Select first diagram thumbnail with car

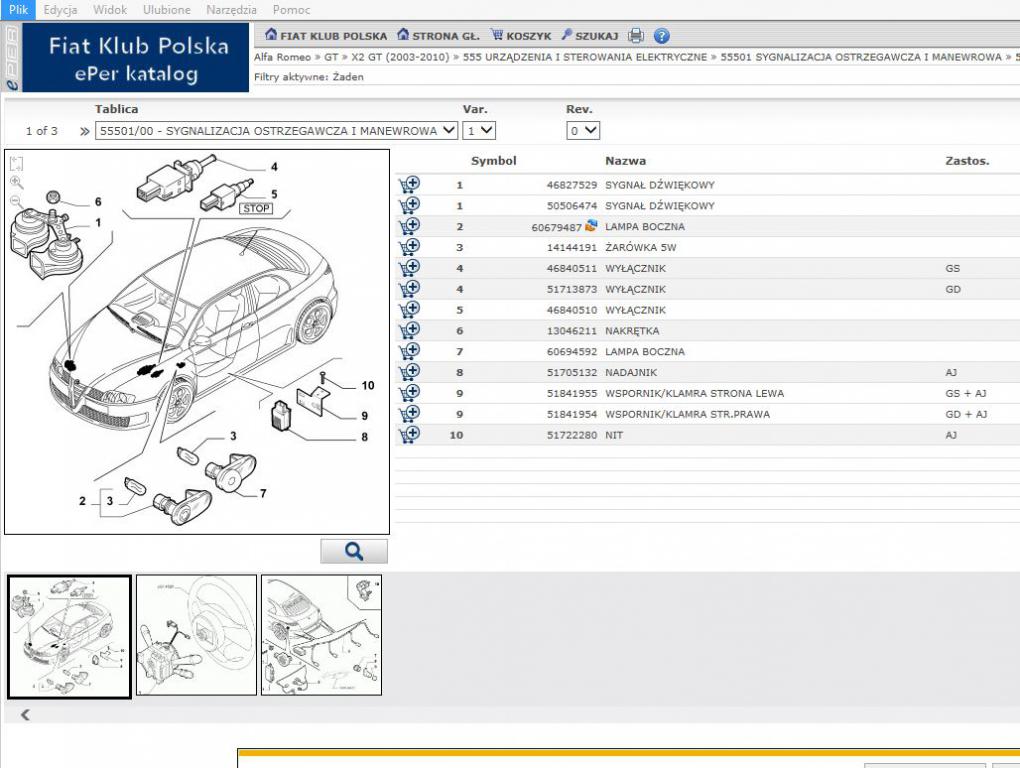tap(70, 637)
